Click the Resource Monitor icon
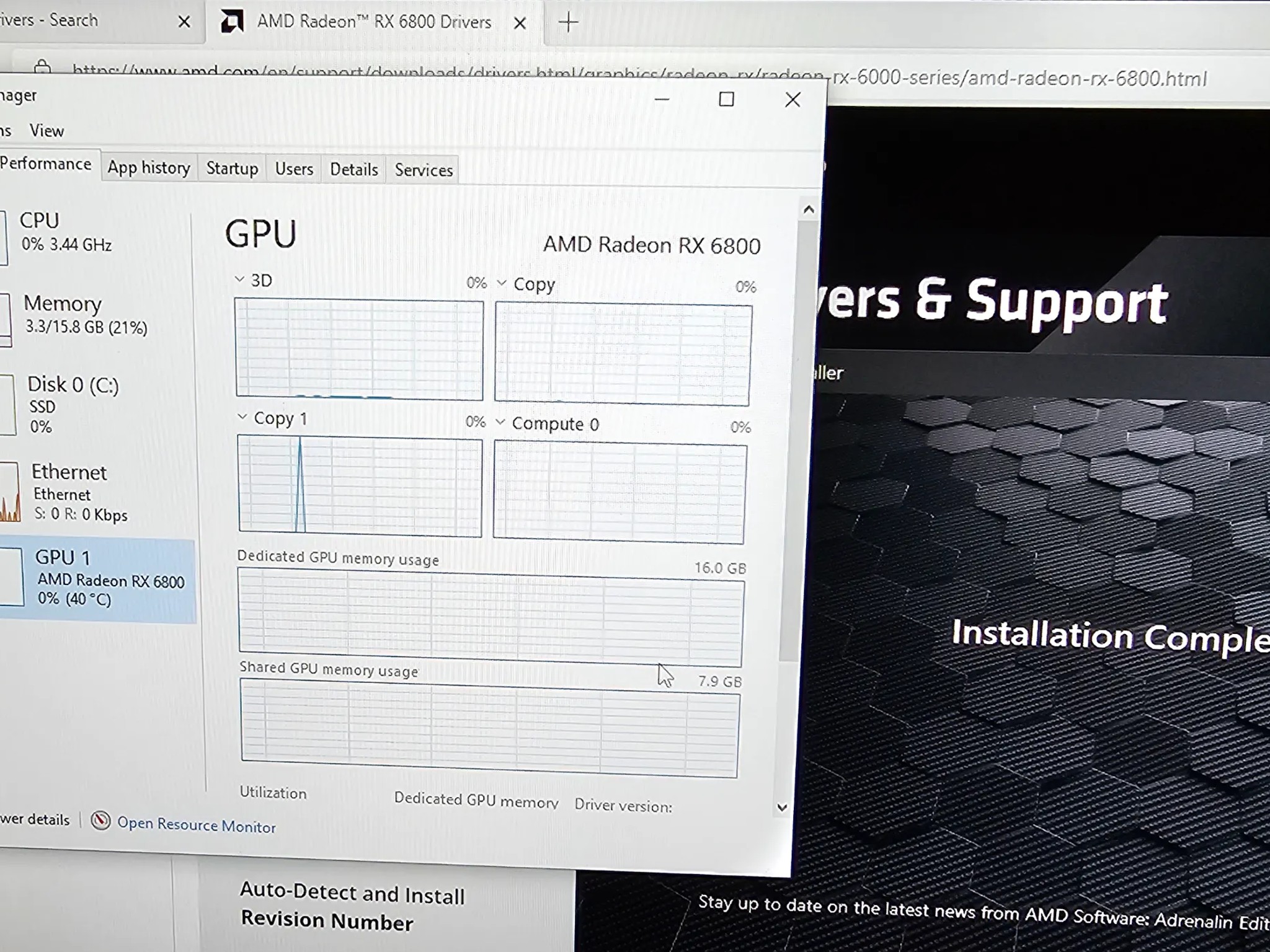Image resolution: width=1270 pixels, height=952 pixels. (100, 821)
